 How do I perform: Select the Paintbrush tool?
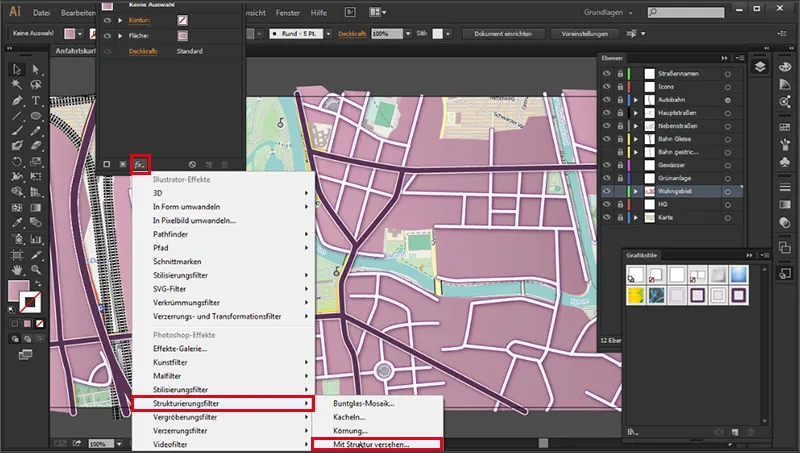[x=17, y=131]
